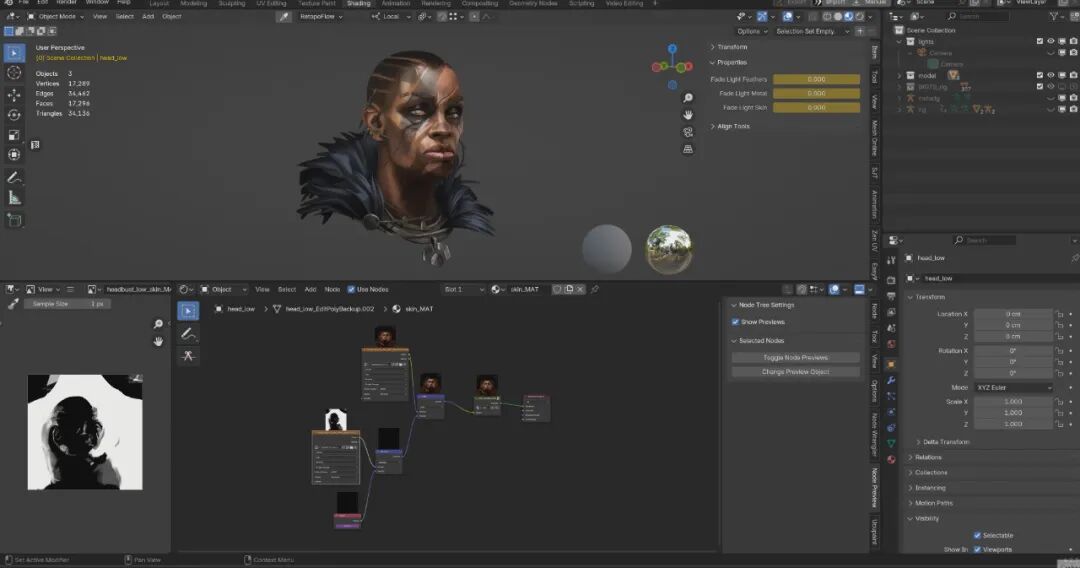Switch to Shading workspace tab
Screen dimensions: 1080x568
click(358, 3)
